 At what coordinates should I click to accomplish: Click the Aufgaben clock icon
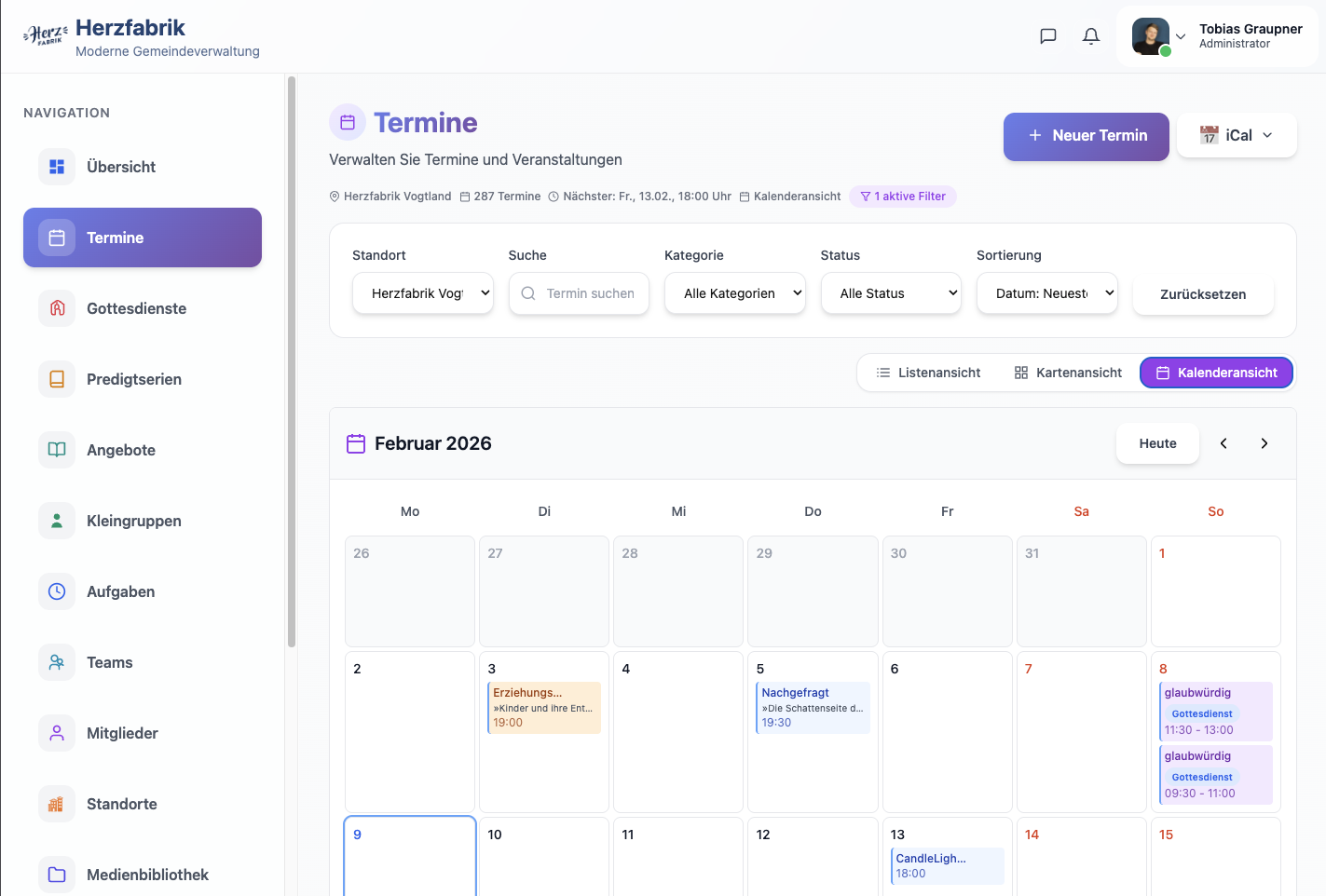[x=57, y=591]
